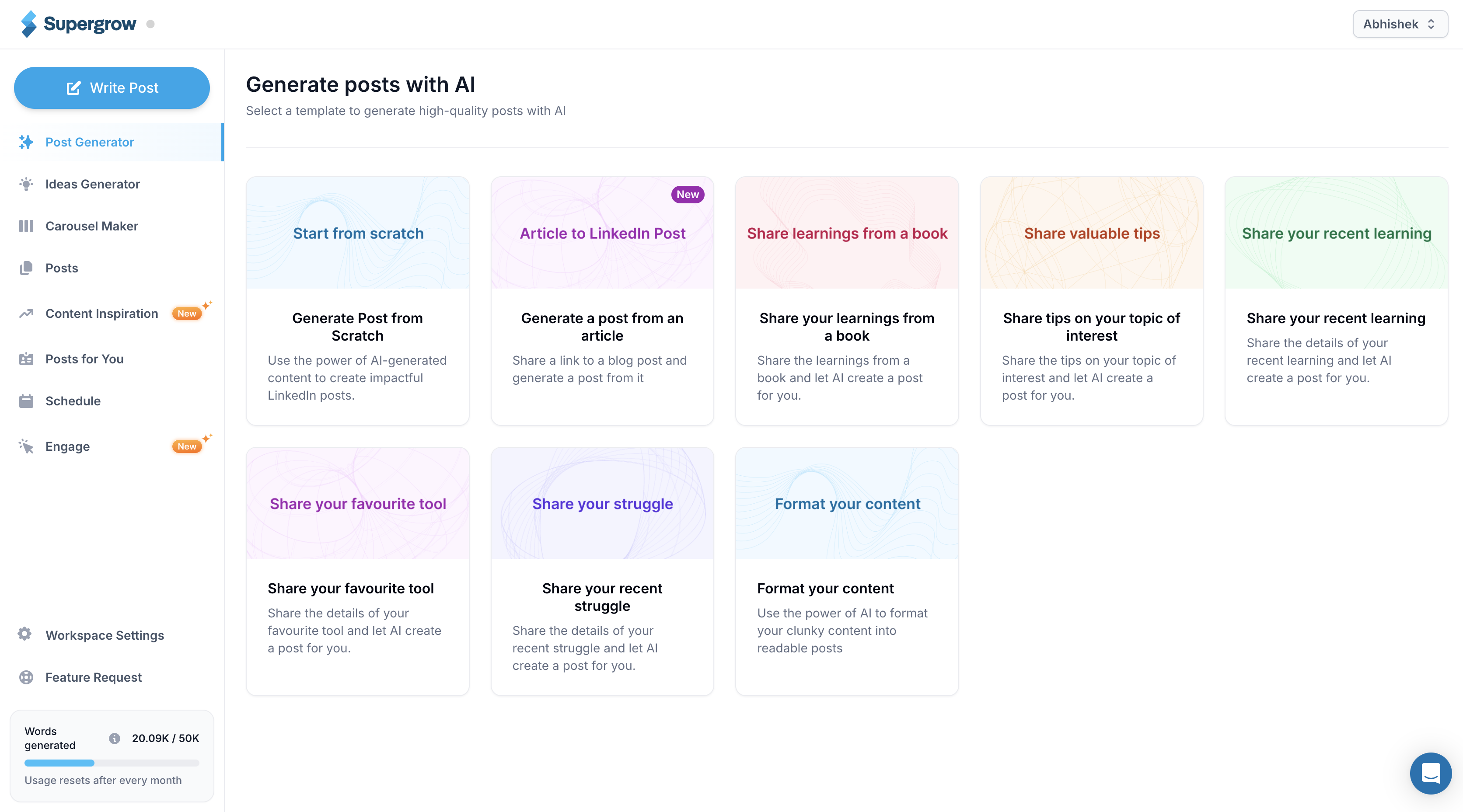Click the Workspace Settings gear icon
Screen dimensions: 1463x812
(x=25, y=634)
